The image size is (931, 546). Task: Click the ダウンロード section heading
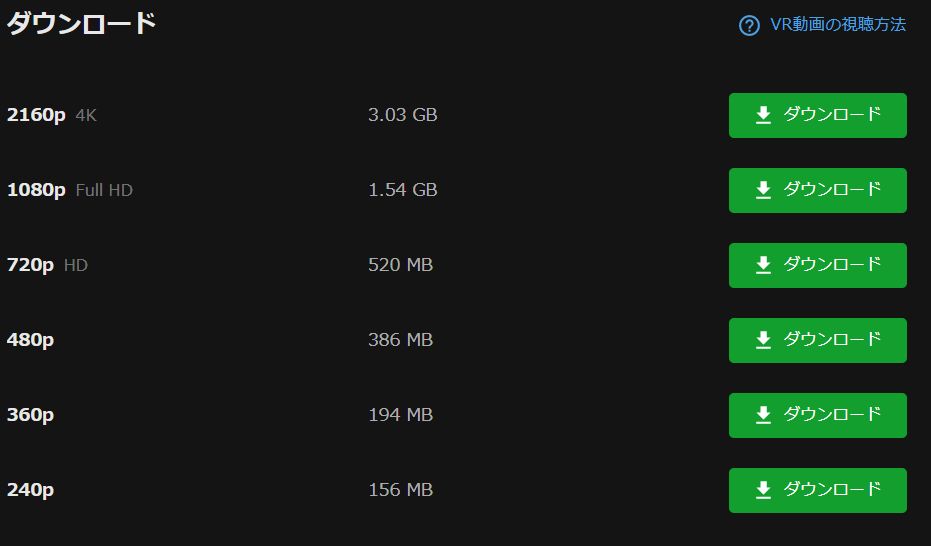(81, 24)
